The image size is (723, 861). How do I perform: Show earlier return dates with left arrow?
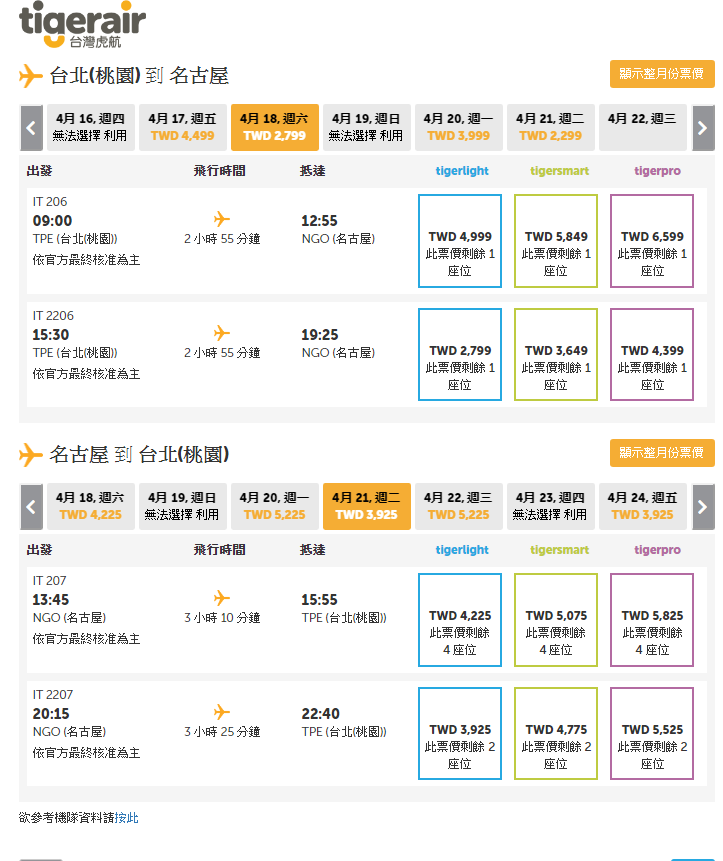pyautogui.click(x=31, y=507)
